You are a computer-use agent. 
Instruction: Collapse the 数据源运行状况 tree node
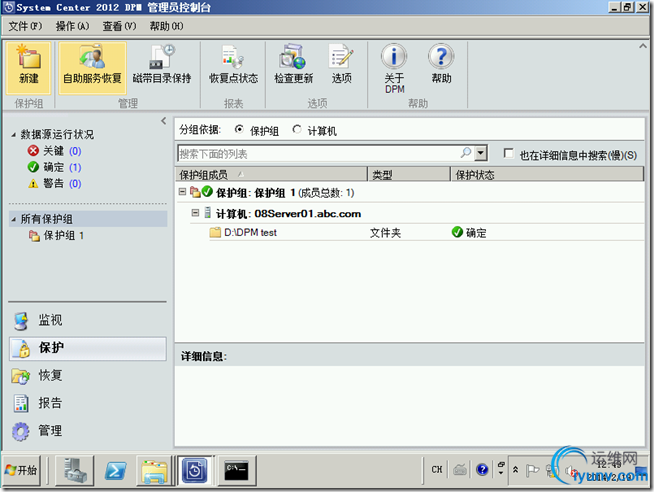[13, 135]
